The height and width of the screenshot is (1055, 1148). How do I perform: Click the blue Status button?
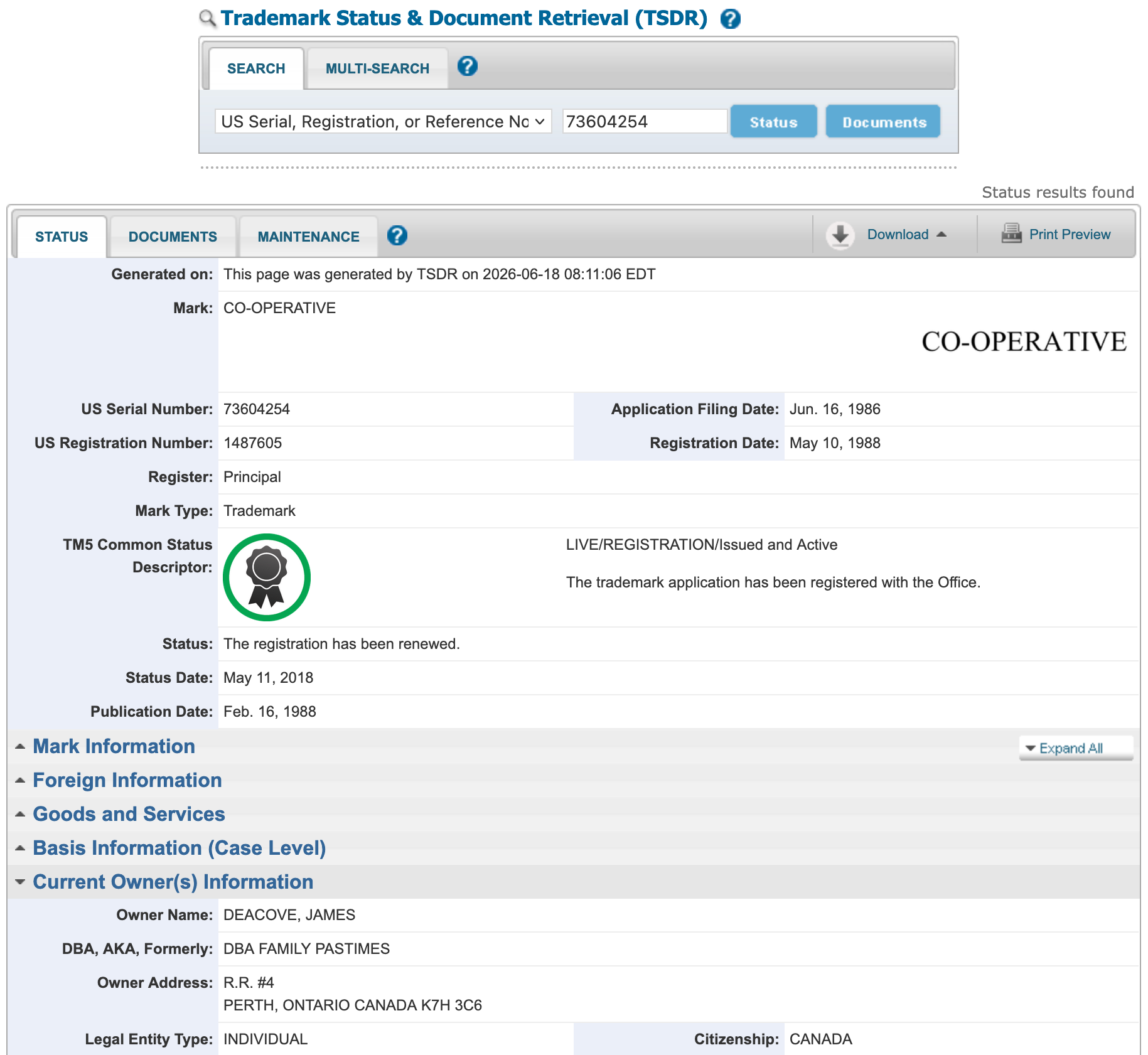tap(773, 122)
